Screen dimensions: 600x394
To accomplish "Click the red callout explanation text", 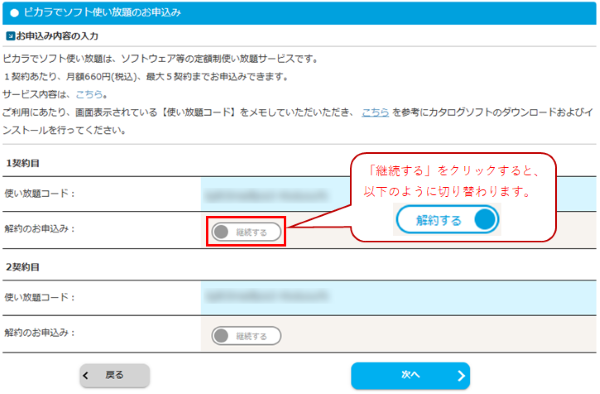I will 452,181.
